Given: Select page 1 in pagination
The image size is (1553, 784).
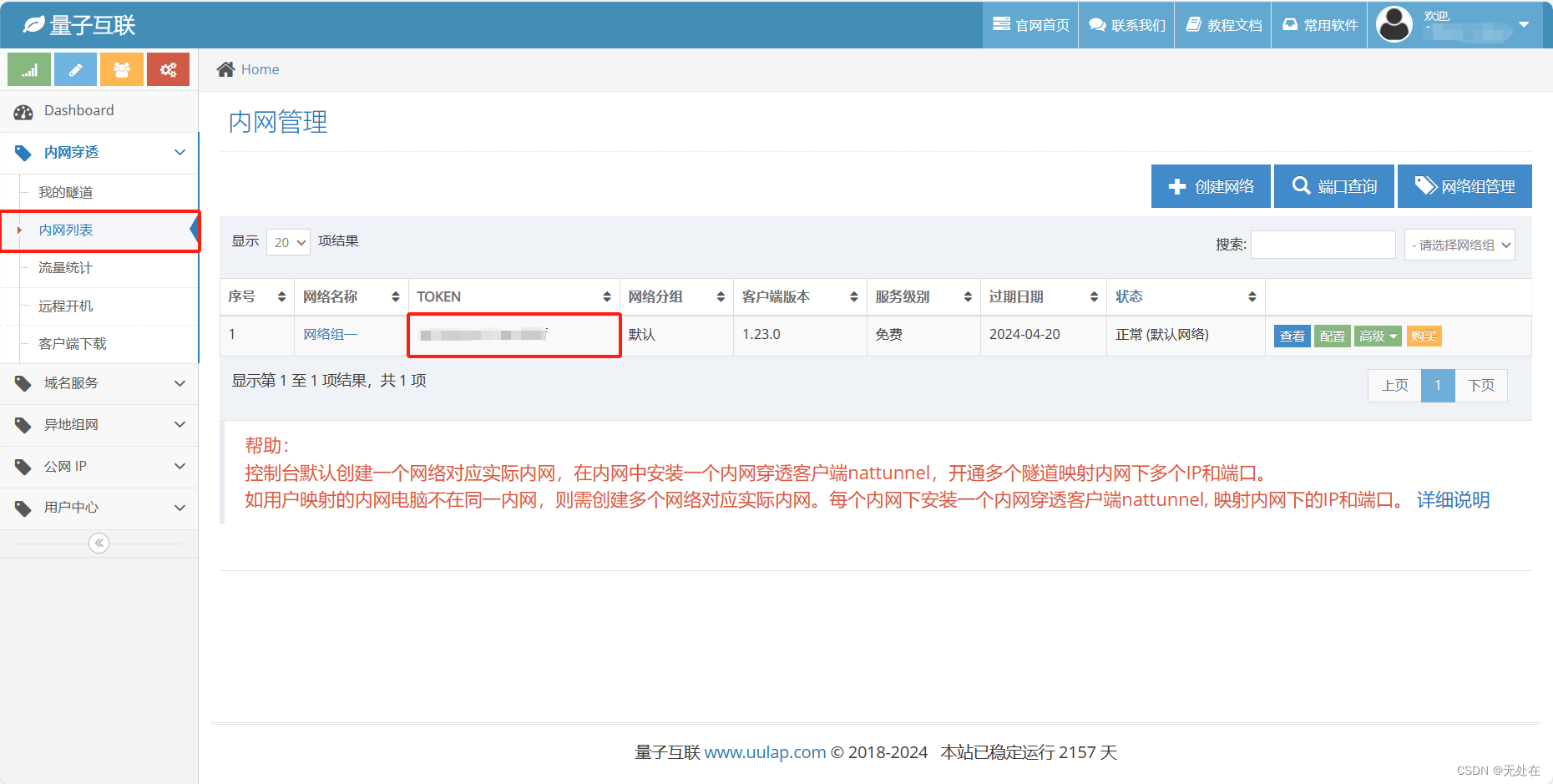Looking at the screenshot, I should [1438, 386].
